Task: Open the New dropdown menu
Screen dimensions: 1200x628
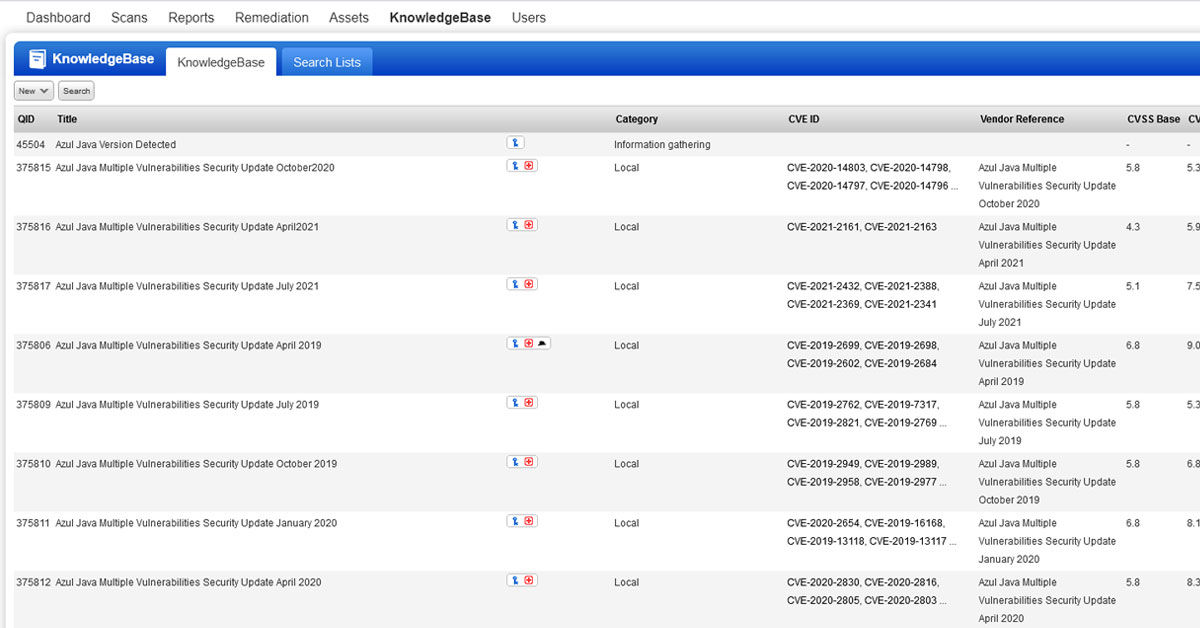Action: click(32, 90)
